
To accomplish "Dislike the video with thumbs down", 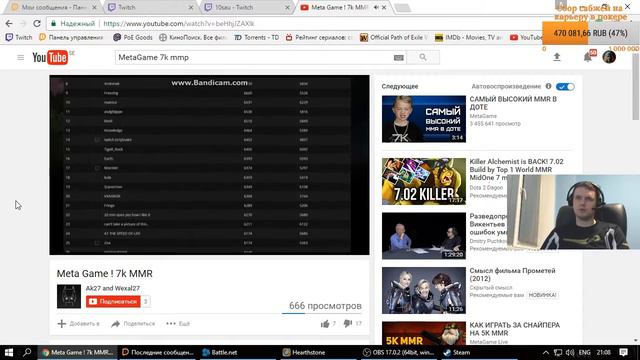I will [x=347, y=324].
